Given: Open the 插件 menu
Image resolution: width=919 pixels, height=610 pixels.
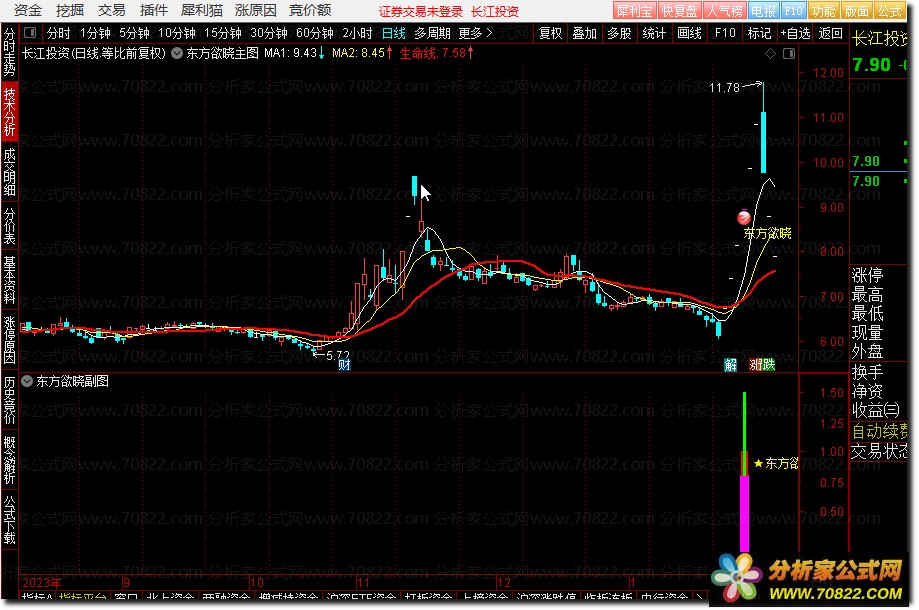Looking at the screenshot, I should pos(154,10).
